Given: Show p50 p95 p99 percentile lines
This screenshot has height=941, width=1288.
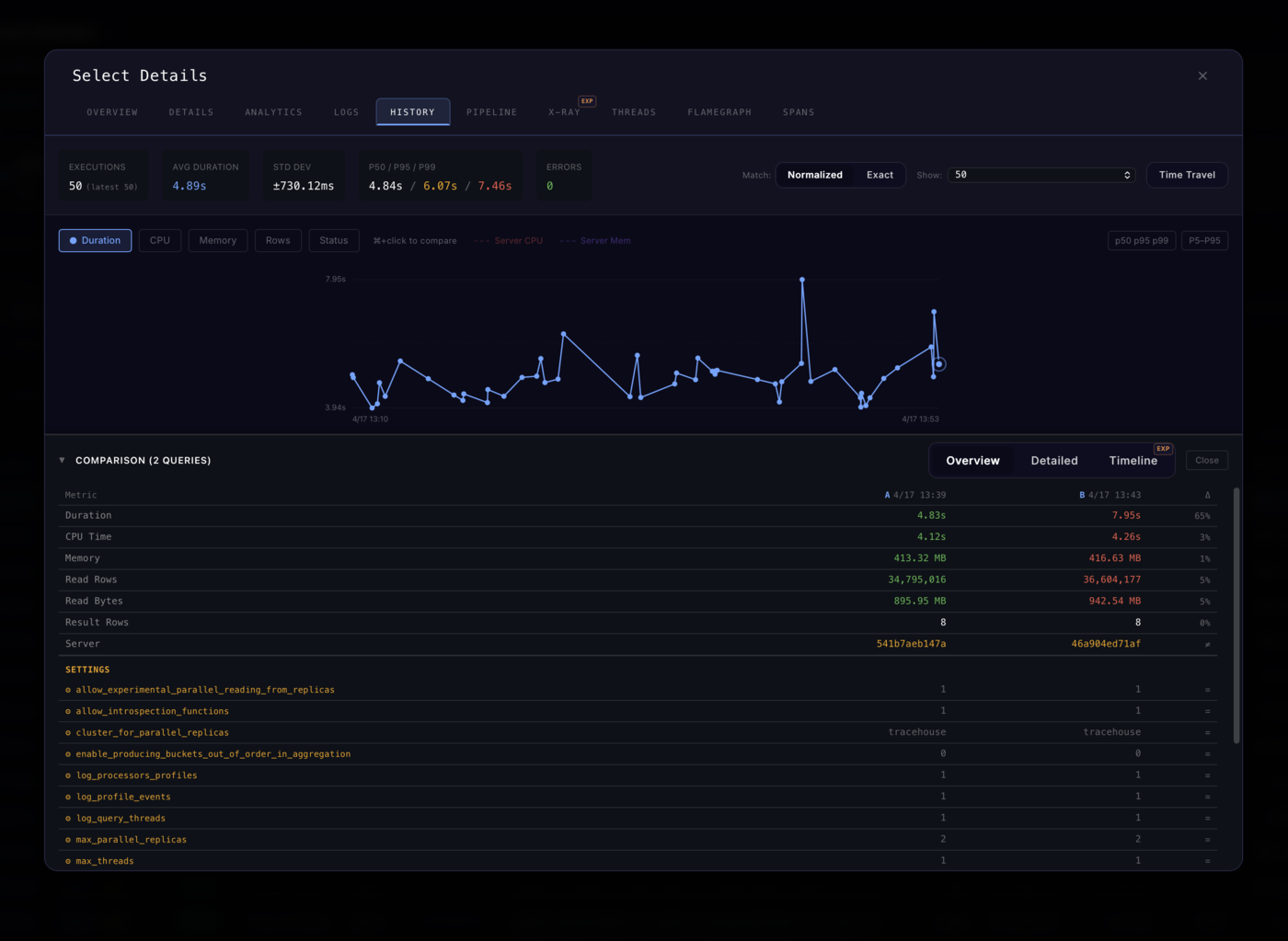Looking at the screenshot, I should pyautogui.click(x=1142, y=241).
